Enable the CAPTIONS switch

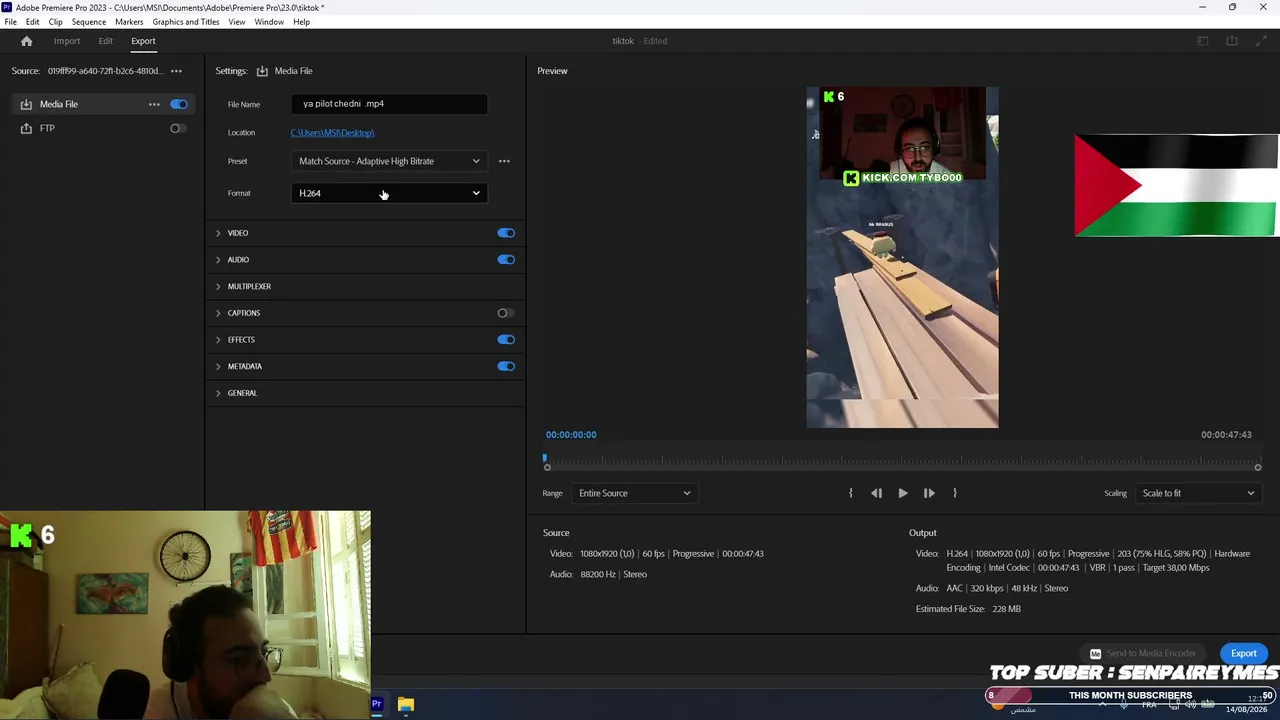pos(506,313)
